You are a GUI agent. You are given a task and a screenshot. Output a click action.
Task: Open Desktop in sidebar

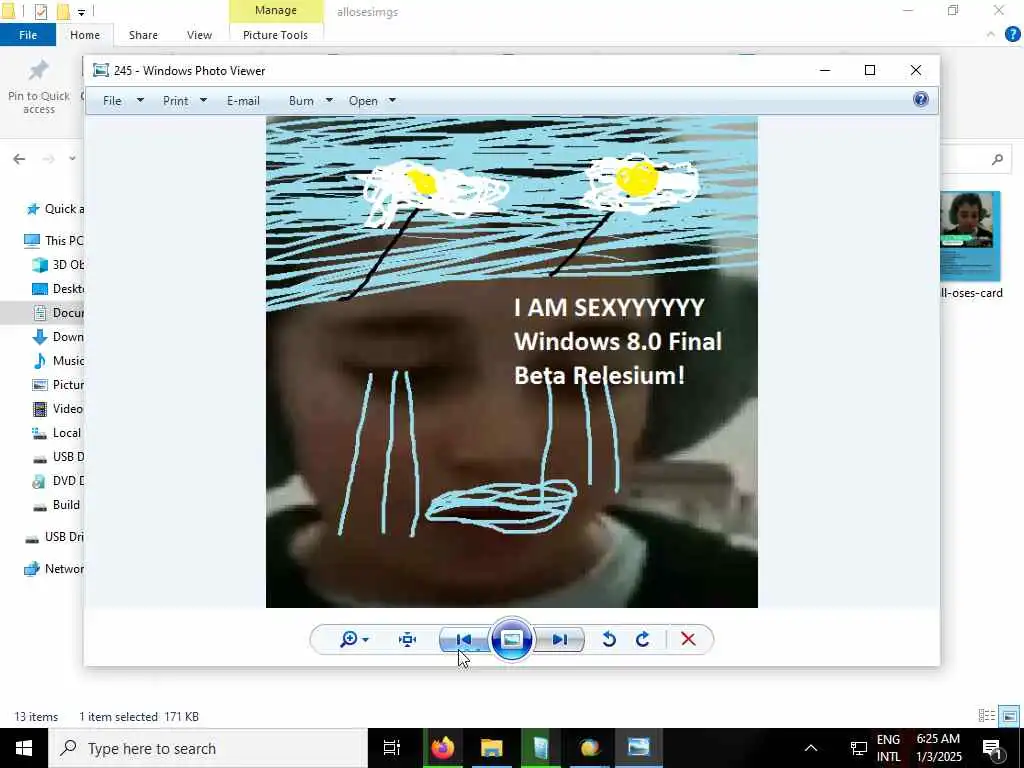[x=59, y=289]
